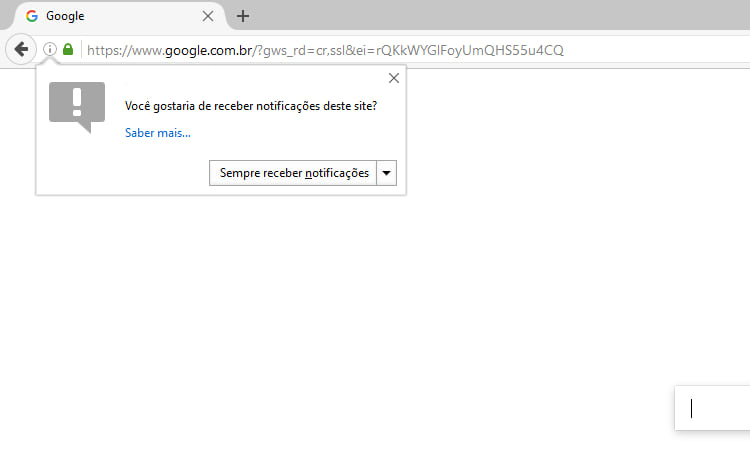Click the notification question text in popup
The height and width of the screenshot is (469, 750).
click(251, 106)
